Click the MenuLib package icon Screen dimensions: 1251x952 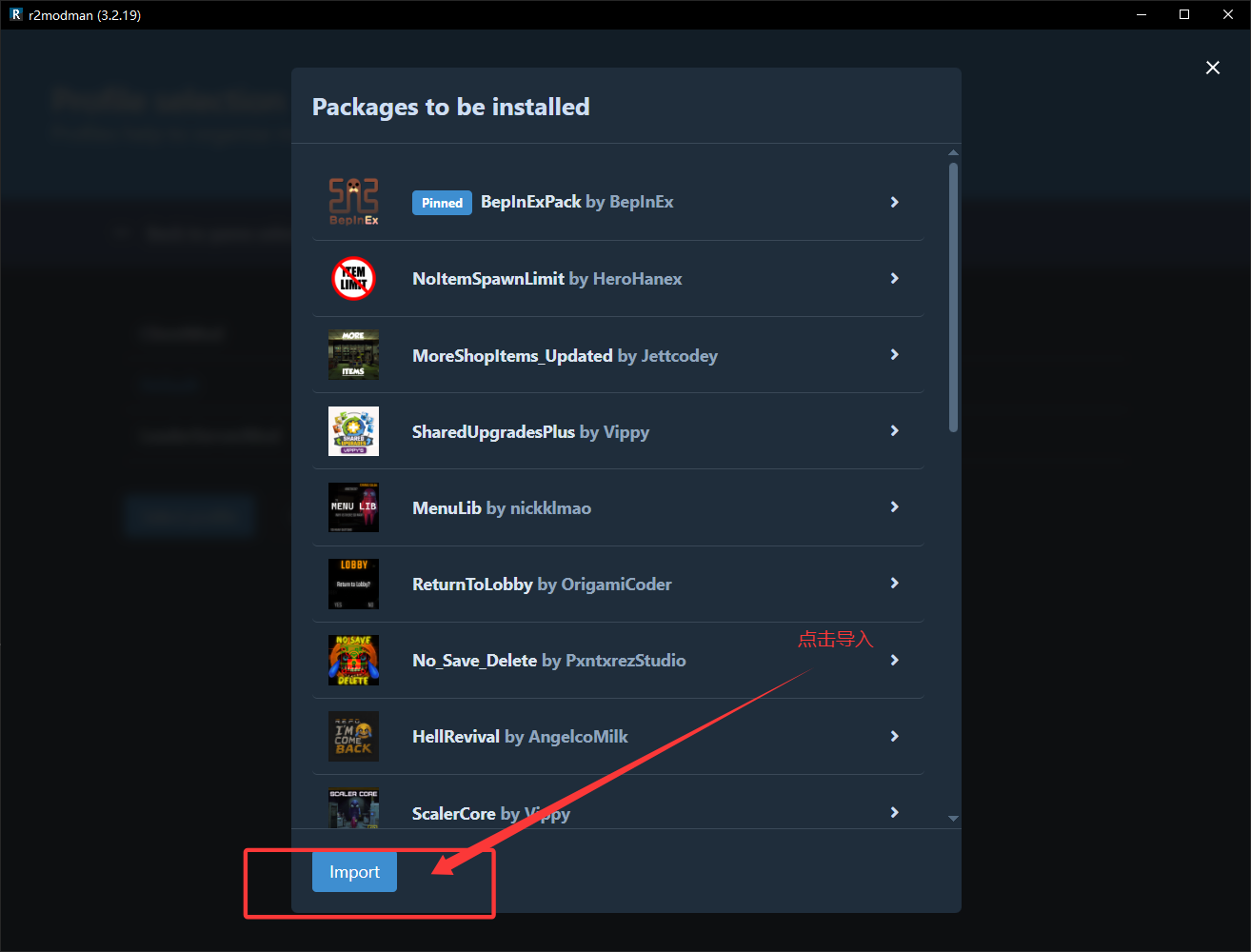coord(353,507)
